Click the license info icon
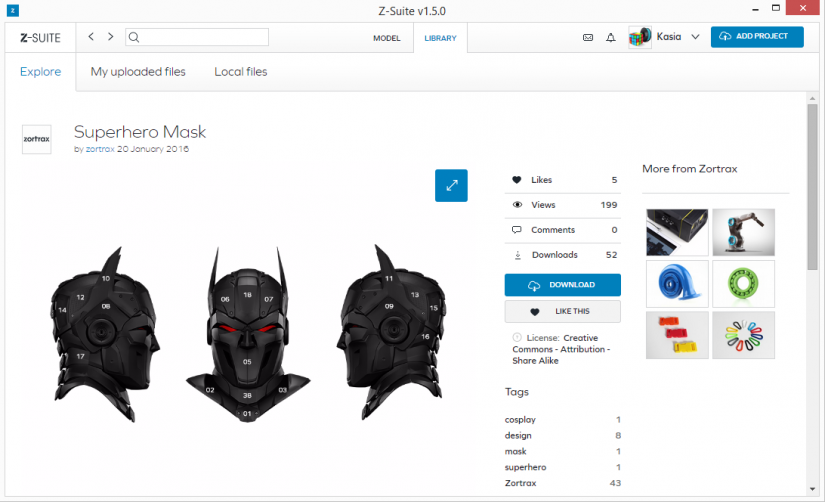 [517, 337]
